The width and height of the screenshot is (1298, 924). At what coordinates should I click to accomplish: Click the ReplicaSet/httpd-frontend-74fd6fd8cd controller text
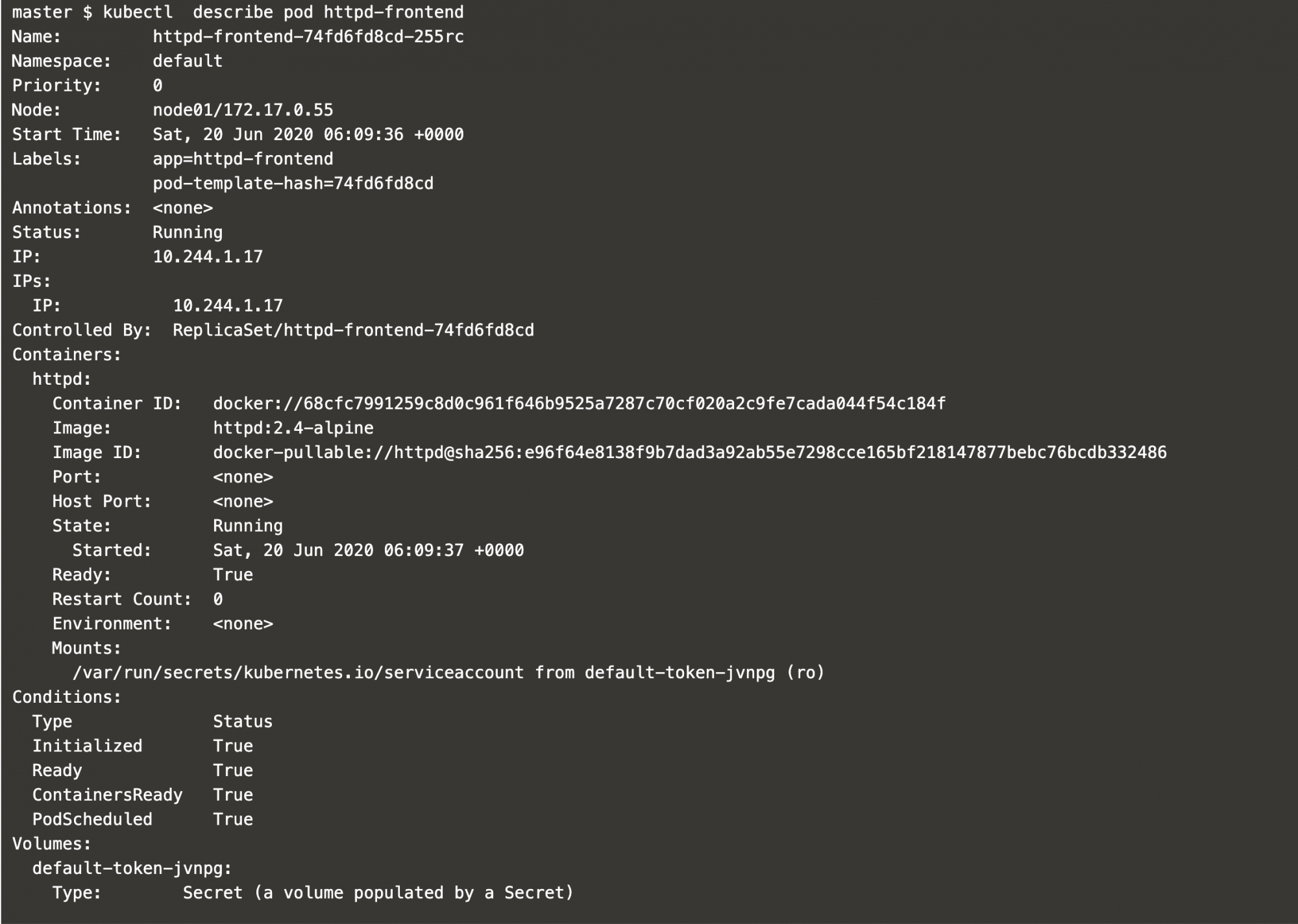pyautogui.click(x=354, y=330)
